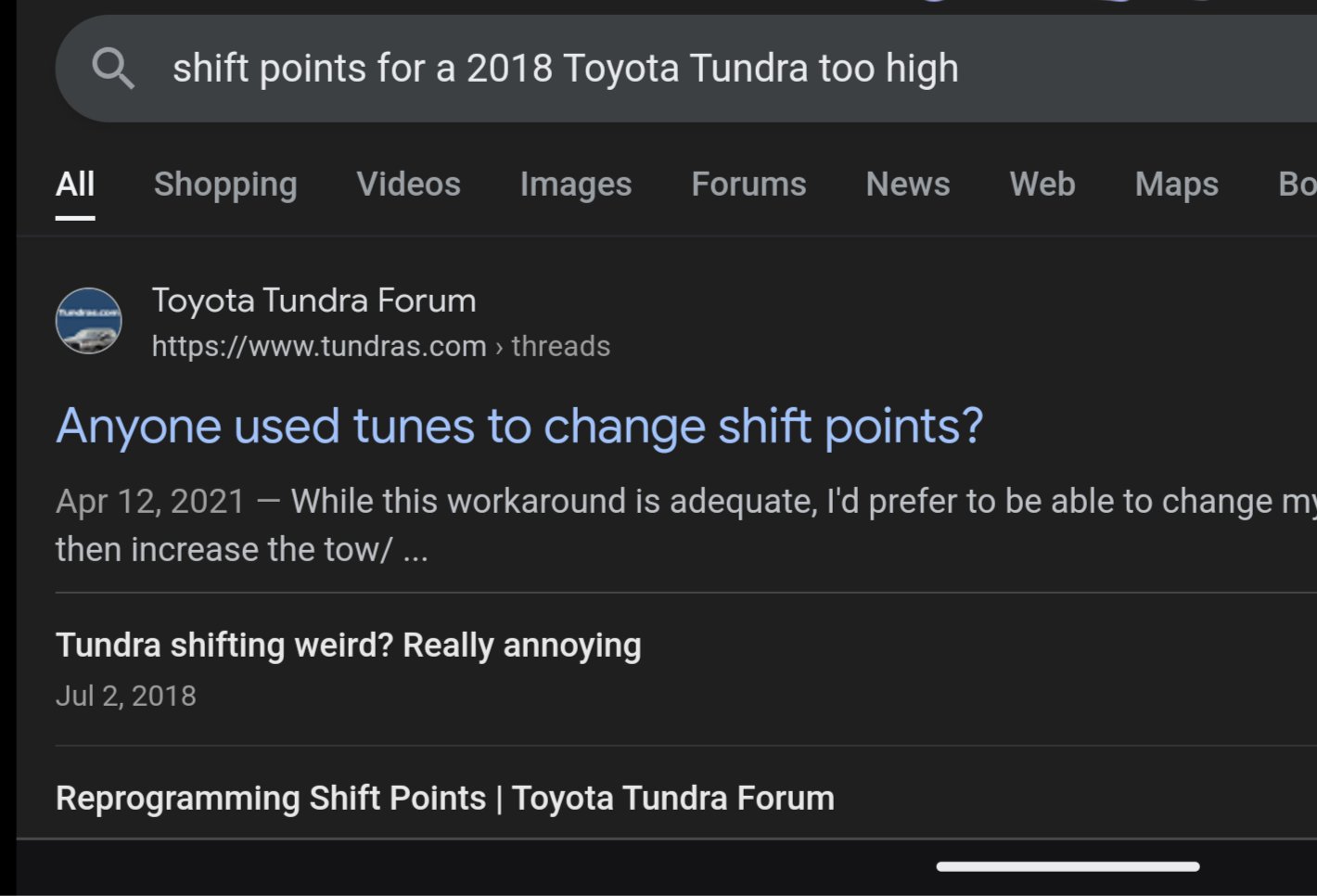This screenshot has width=1317, height=896.
Task: Open the News tab
Action: point(908,184)
